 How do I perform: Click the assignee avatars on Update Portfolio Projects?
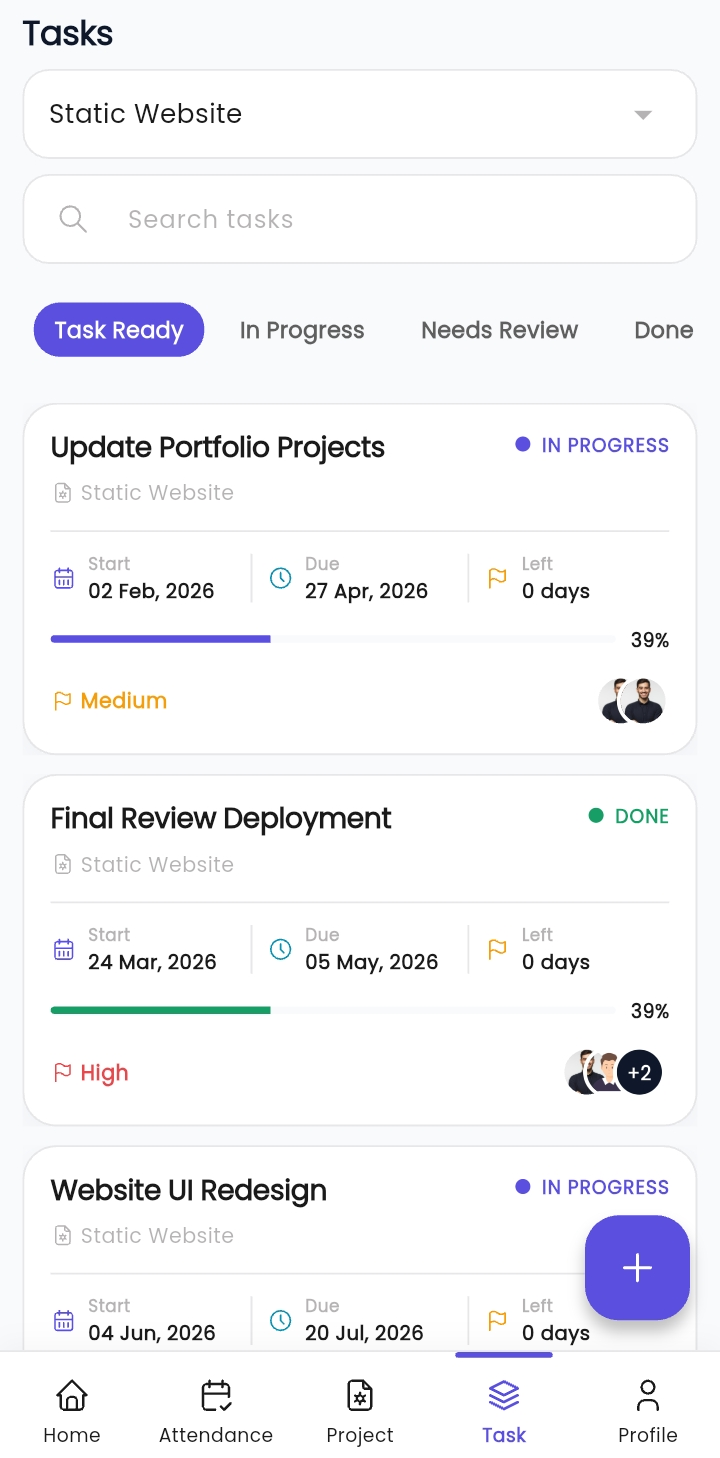(632, 701)
